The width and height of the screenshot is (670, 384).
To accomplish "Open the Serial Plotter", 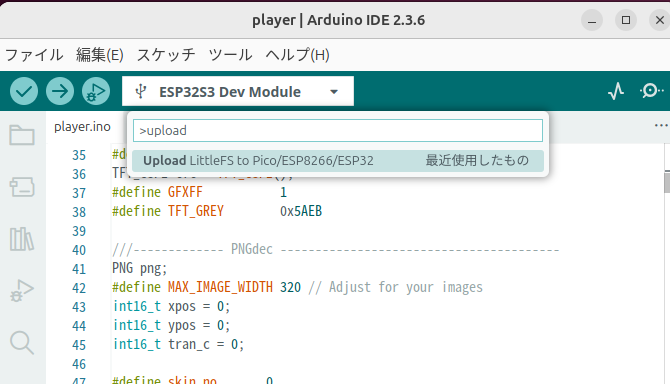I will pyautogui.click(x=616, y=91).
